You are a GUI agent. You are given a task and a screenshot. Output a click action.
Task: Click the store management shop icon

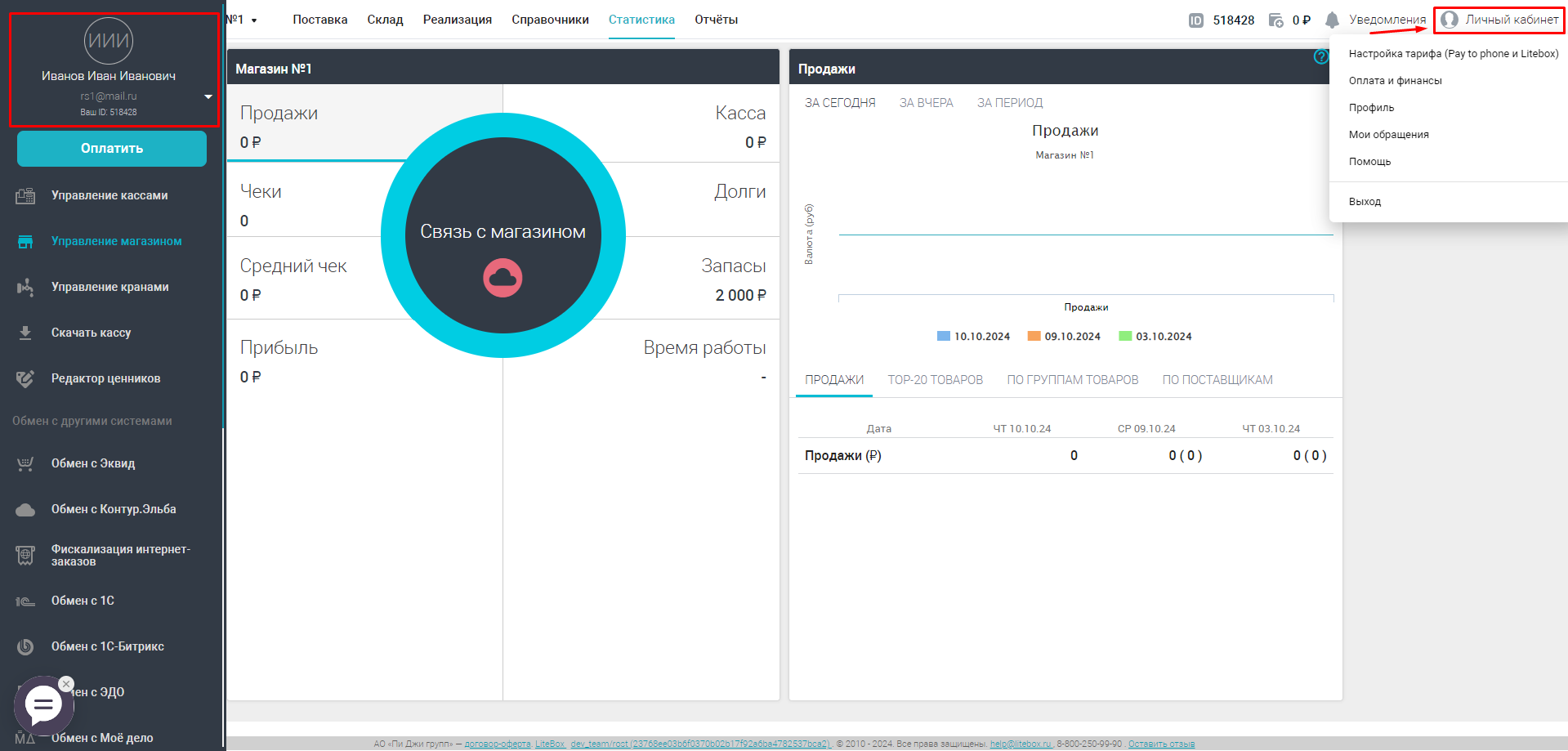(25, 241)
